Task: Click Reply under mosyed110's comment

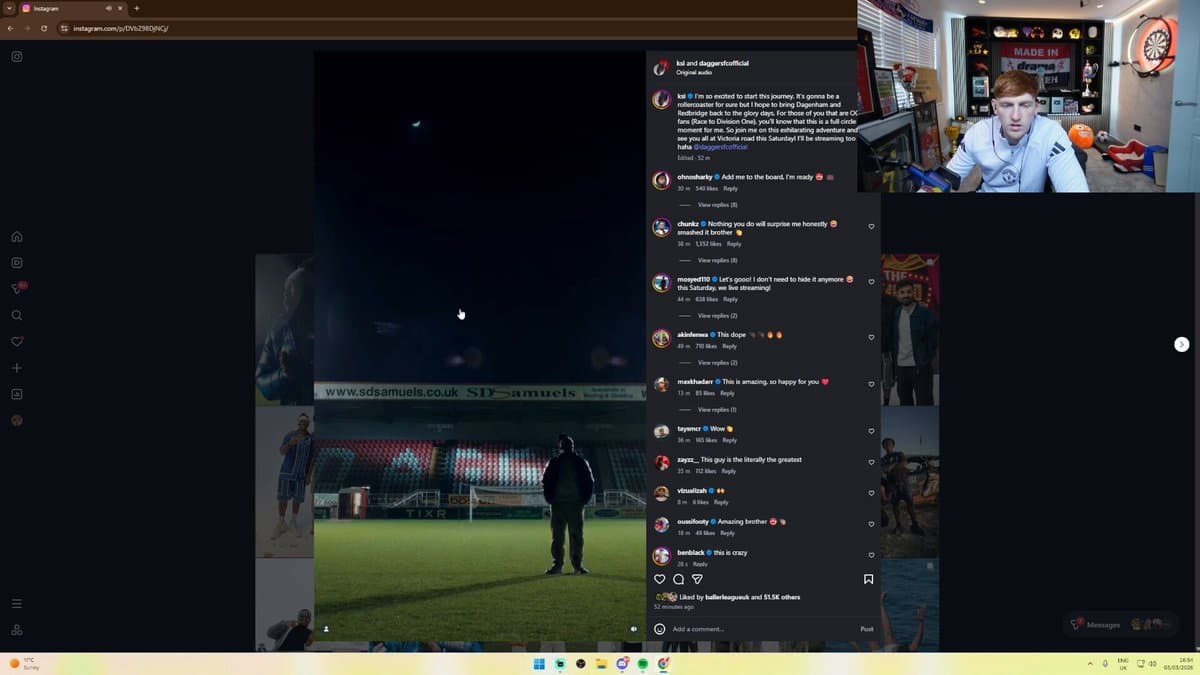Action: point(730,299)
